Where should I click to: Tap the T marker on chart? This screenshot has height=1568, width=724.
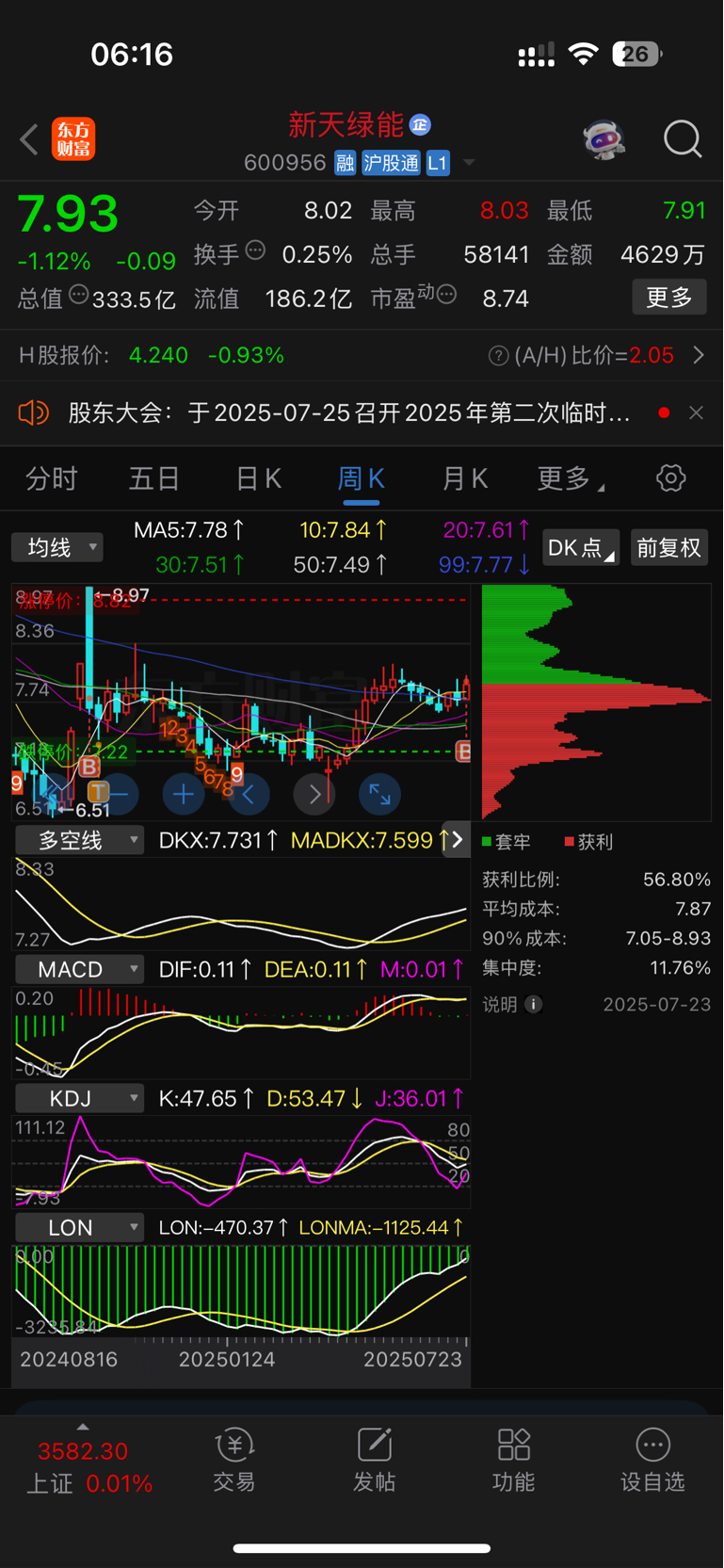click(x=98, y=792)
